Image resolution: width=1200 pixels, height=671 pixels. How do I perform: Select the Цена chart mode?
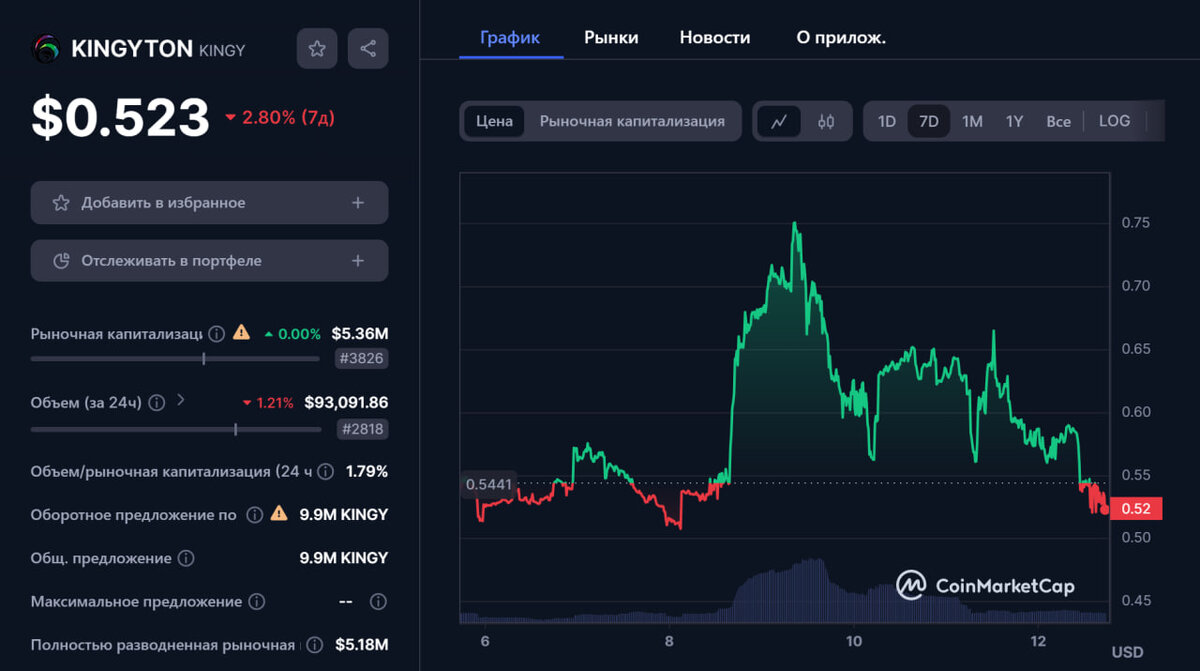coord(493,120)
